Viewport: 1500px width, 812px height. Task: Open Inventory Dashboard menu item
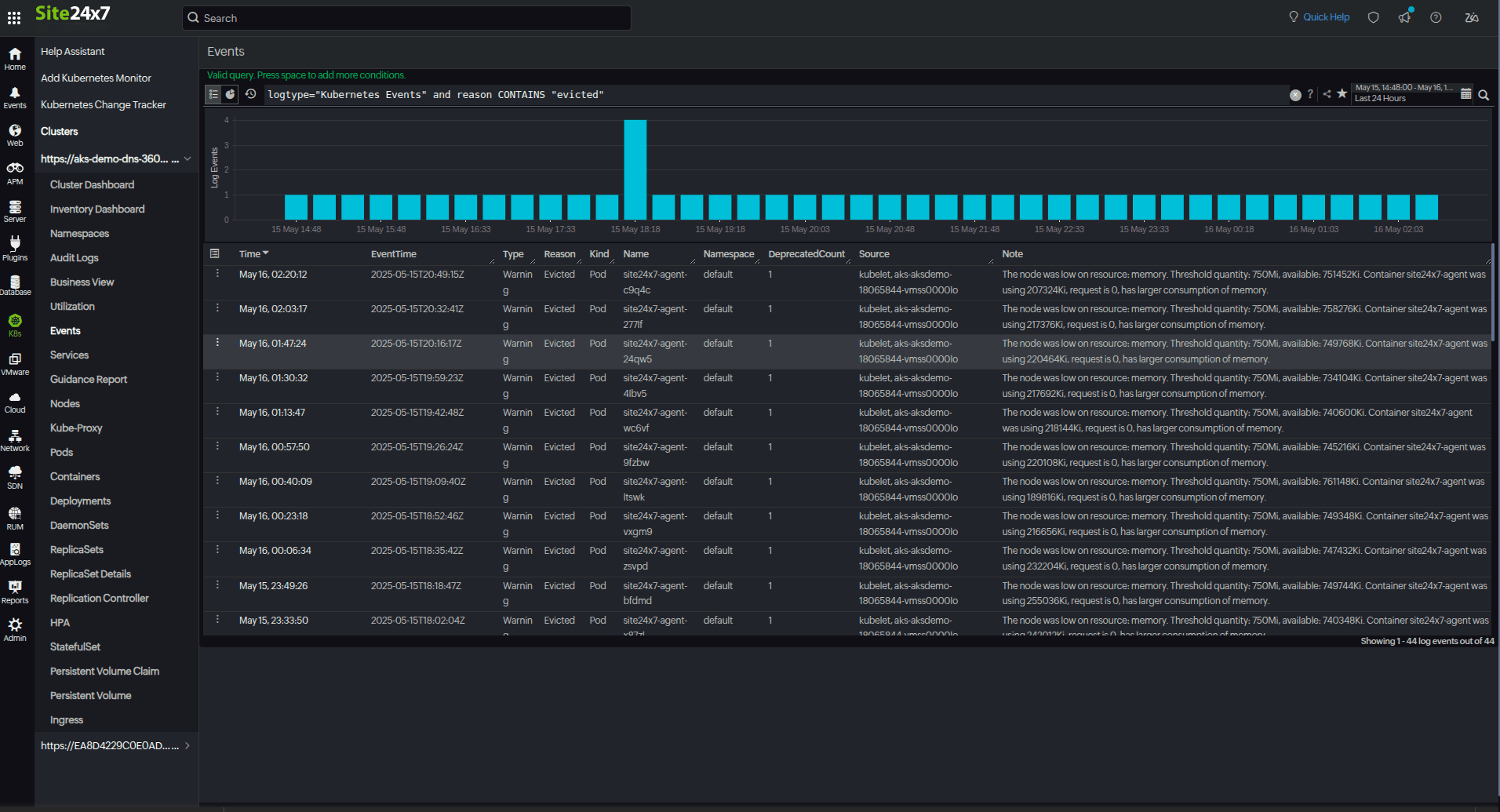coord(97,209)
